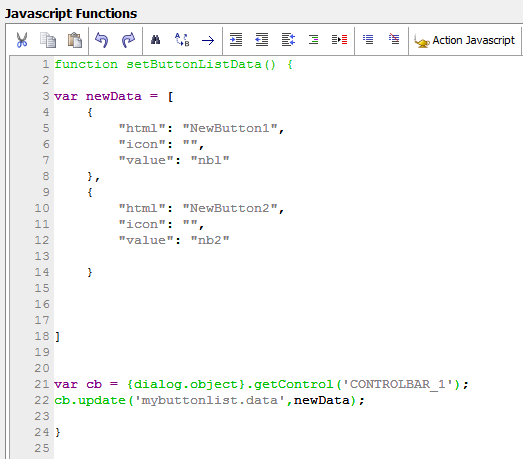Click the Copy icon in toolbar
This screenshot has height=459, width=523.
(48, 40)
